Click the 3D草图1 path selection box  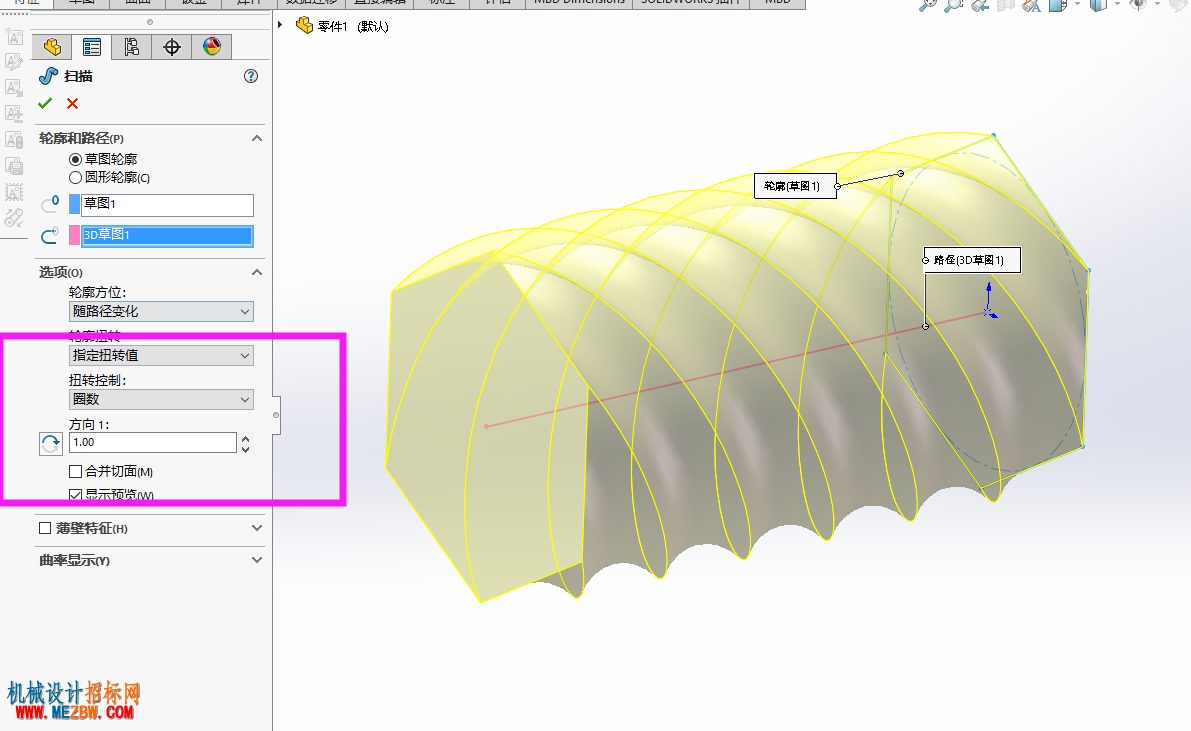point(167,236)
